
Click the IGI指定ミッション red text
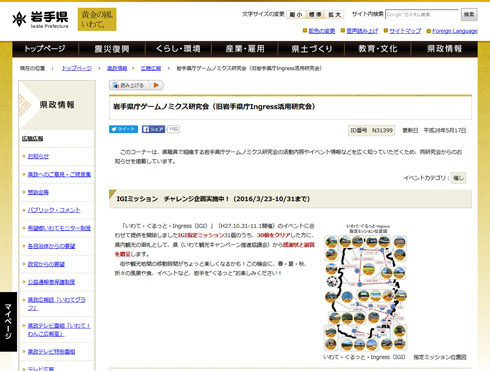(x=201, y=235)
